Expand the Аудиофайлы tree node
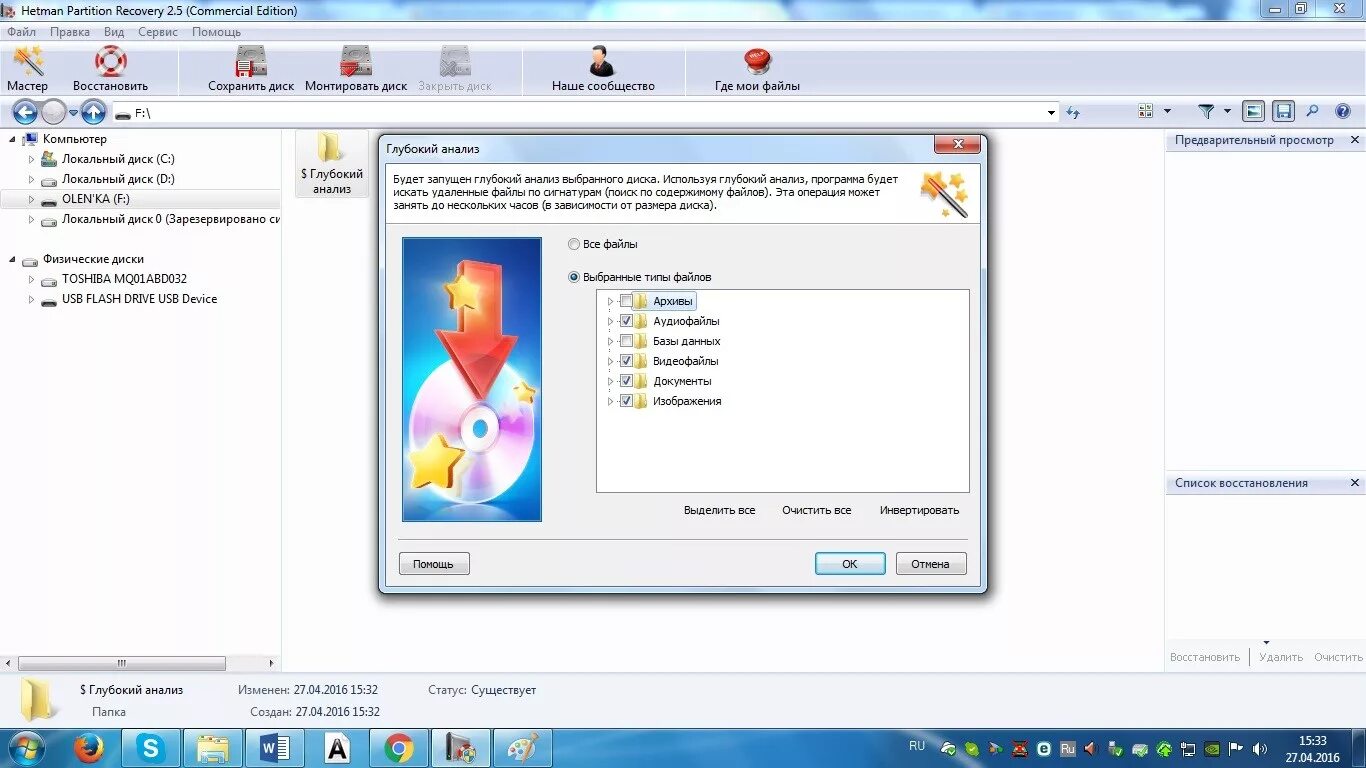The height and width of the screenshot is (768, 1366). [x=610, y=321]
